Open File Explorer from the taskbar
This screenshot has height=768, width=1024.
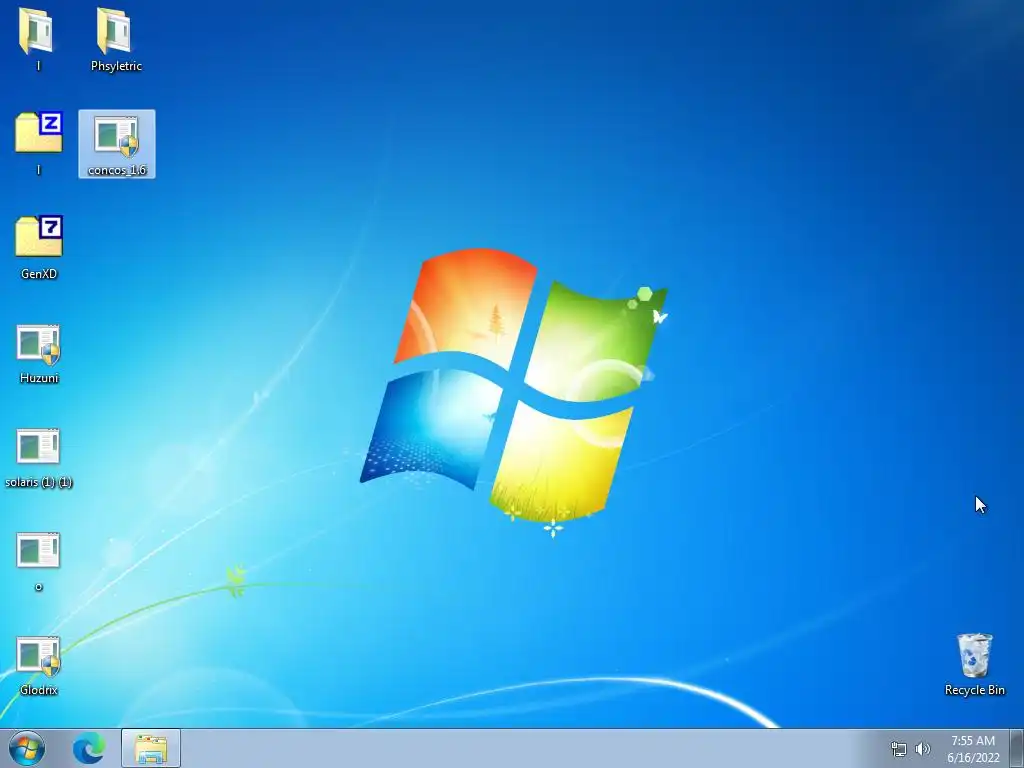coord(151,748)
